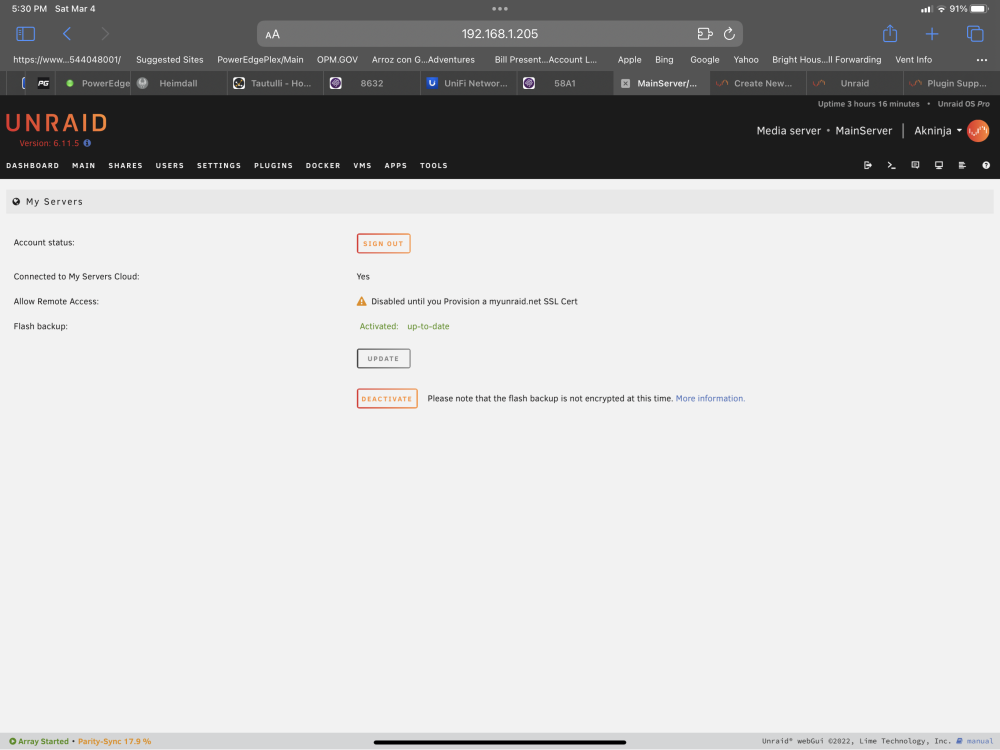The width and height of the screenshot is (1000, 750).
Task: Open the AA reader and text-size menu
Action: [x=272, y=34]
